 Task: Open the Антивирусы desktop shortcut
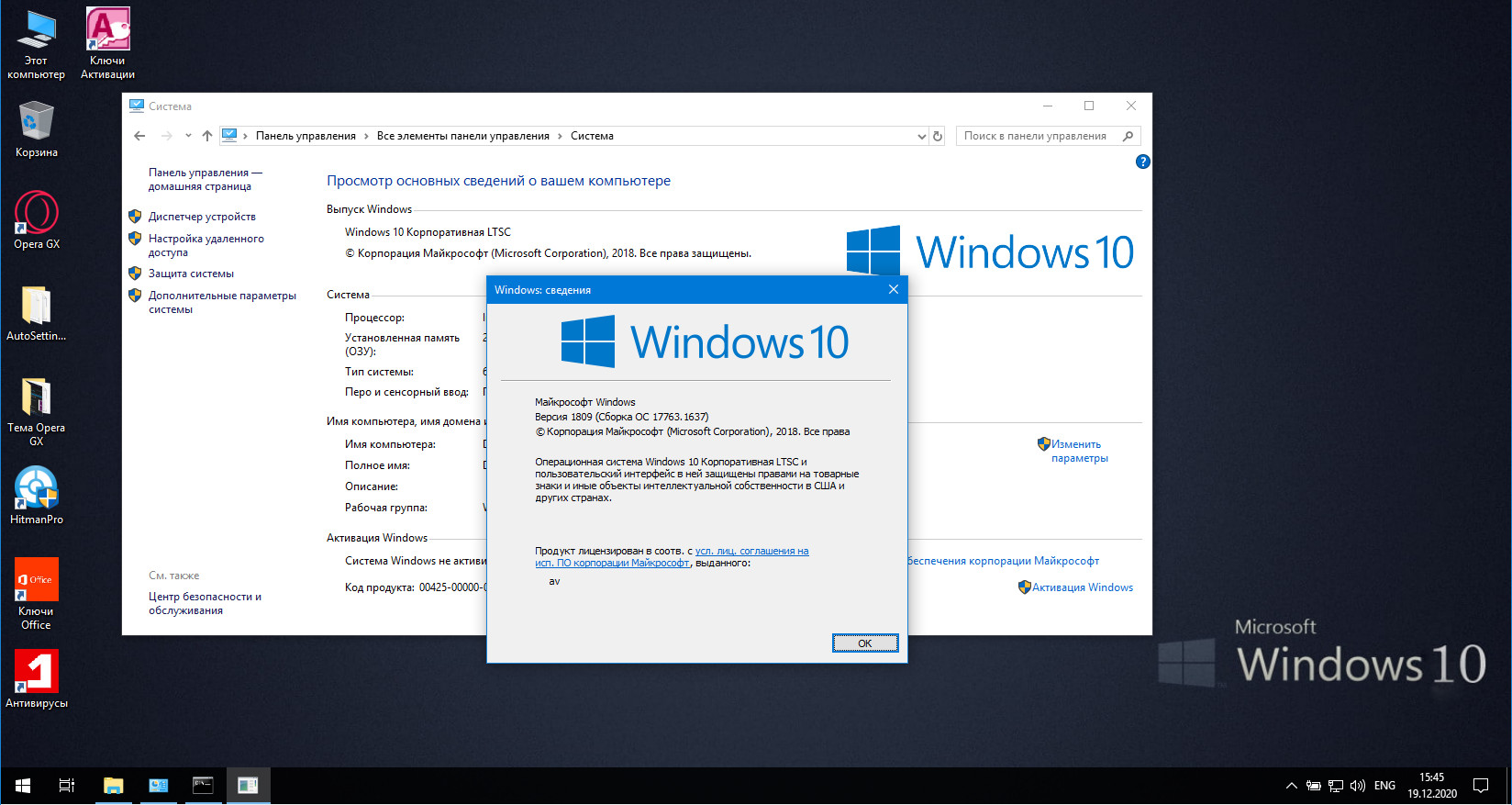point(37,679)
